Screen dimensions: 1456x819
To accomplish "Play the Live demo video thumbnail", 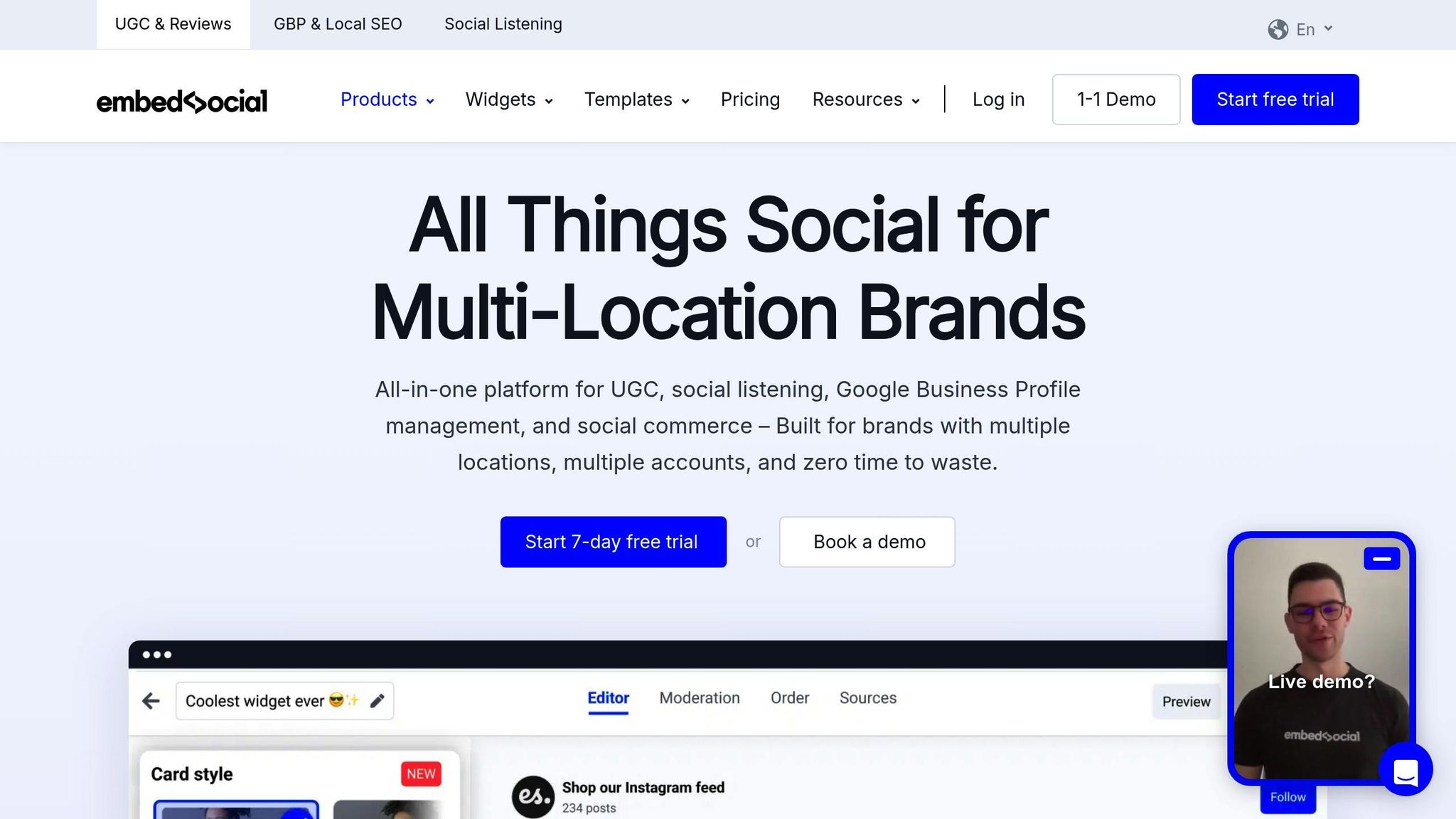I will coord(1321,658).
